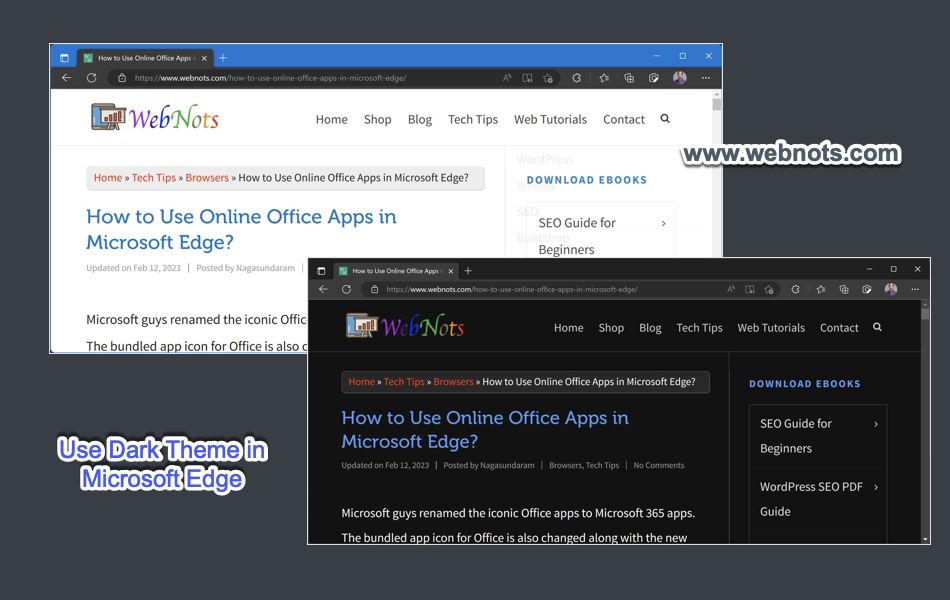Open tab actions menu in light Edge window

click(64, 58)
